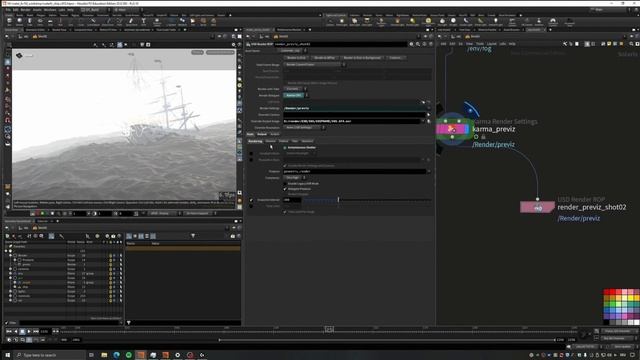Open Windows Start menu
Viewport: 640px width, 360px height.
click(x=7, y=355)
